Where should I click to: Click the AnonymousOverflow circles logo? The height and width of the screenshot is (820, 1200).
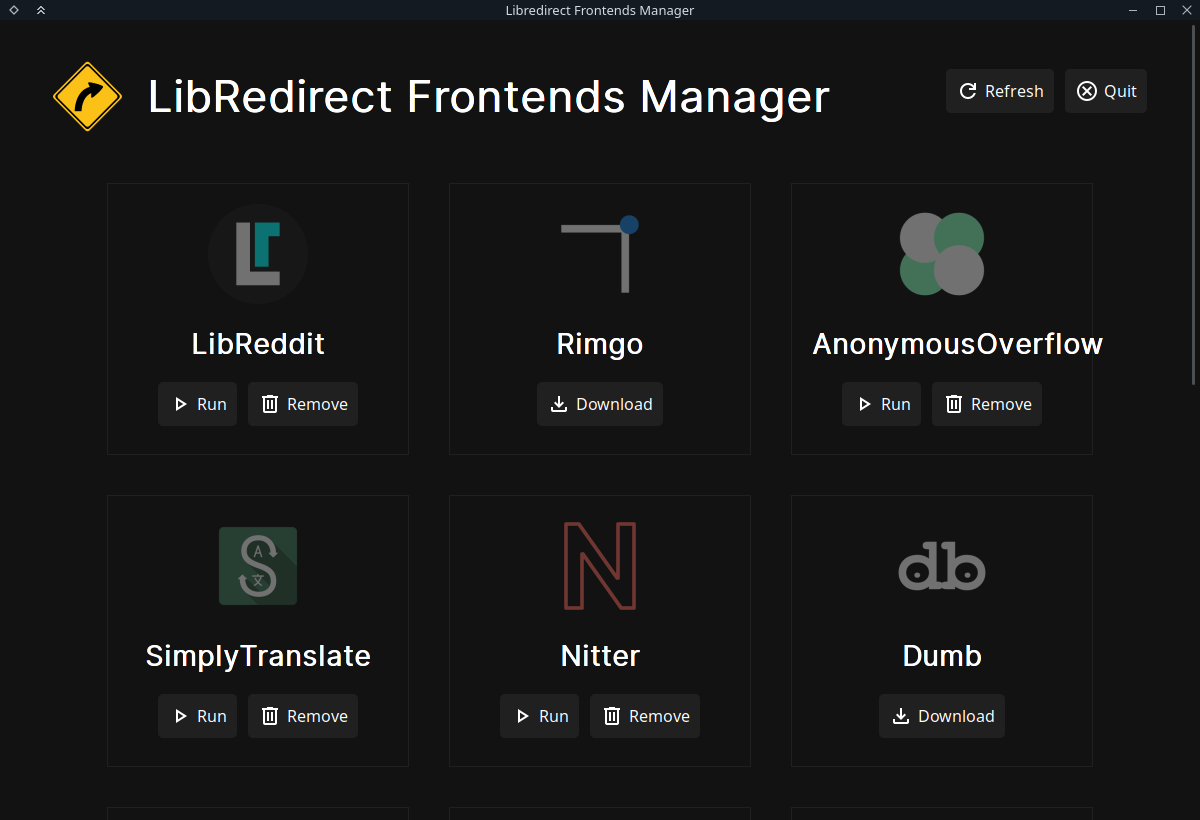[942, 254]
